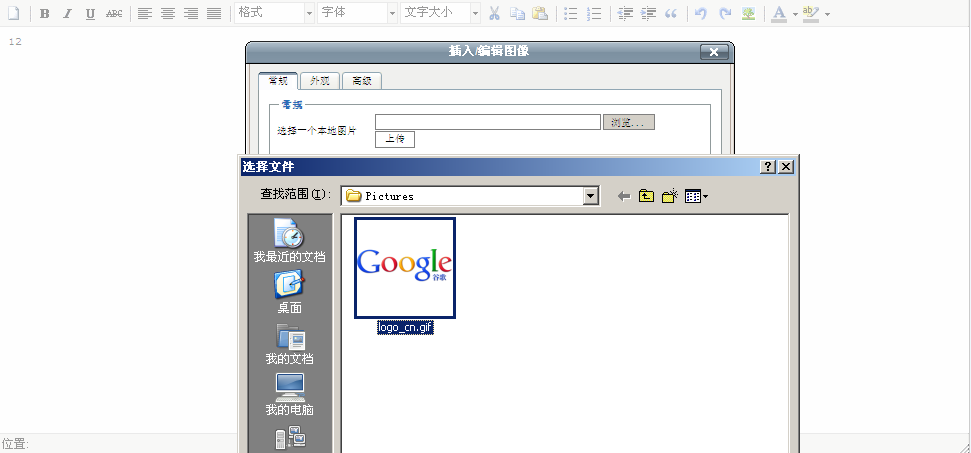
Task: Click the background highlight color button
Action: (811, 13)
